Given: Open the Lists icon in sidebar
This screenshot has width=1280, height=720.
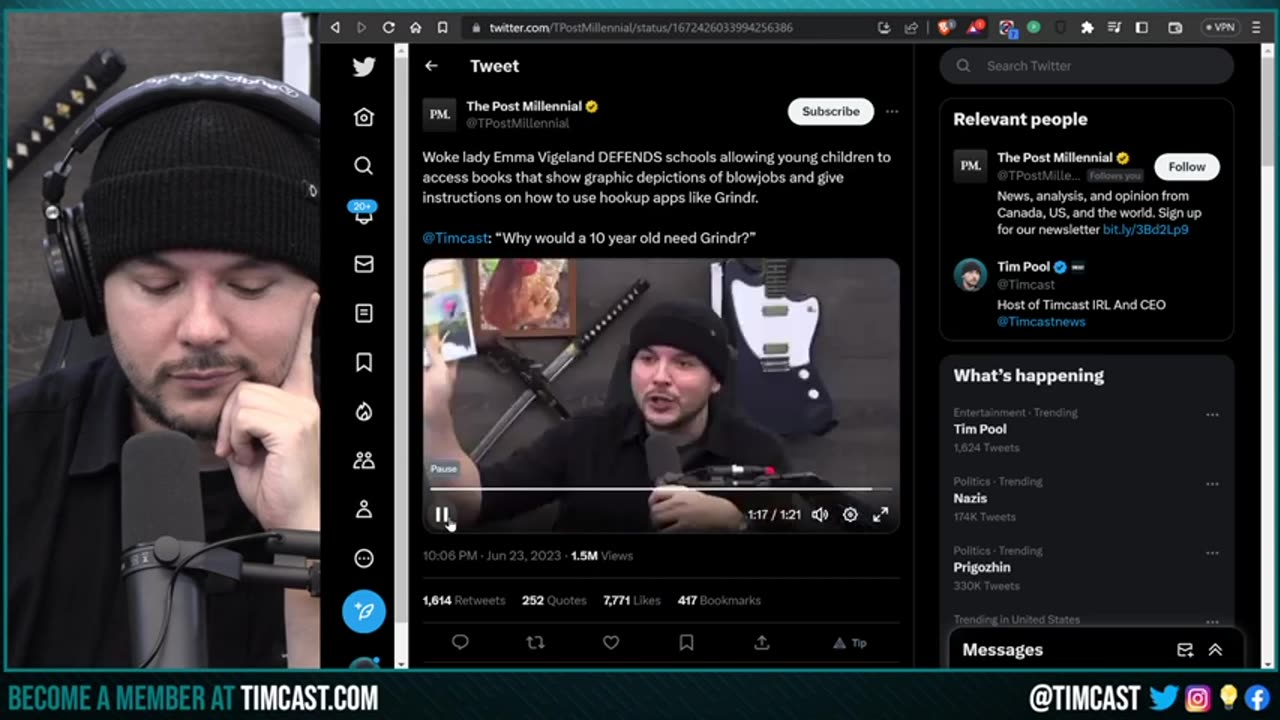Looking at the screenshot, I should click(x=364, y=313).
